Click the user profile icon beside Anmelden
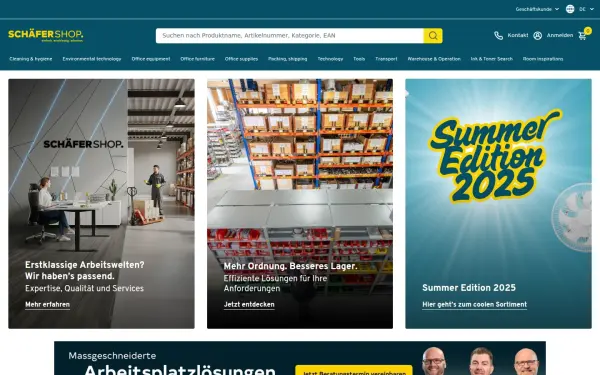Viewport: 600px width, 375px height. (x=538, y=36)
